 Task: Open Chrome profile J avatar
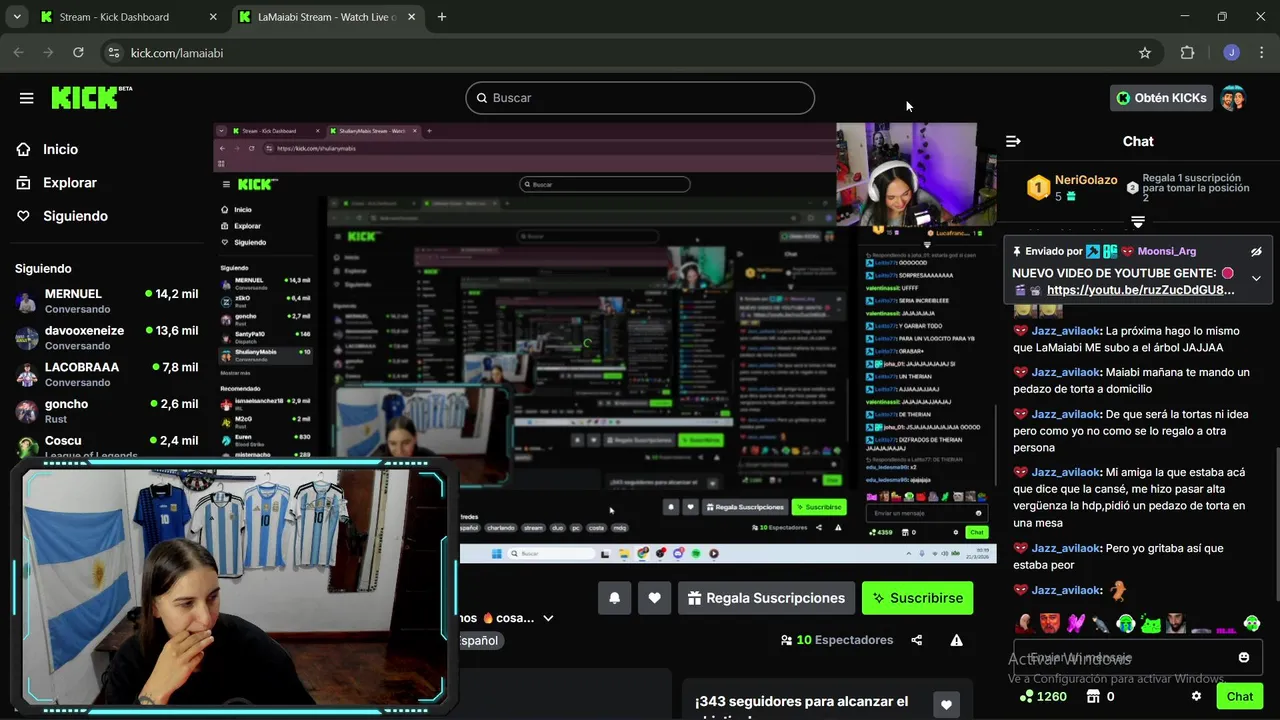pyautogui.click(x=1231, y=53)
